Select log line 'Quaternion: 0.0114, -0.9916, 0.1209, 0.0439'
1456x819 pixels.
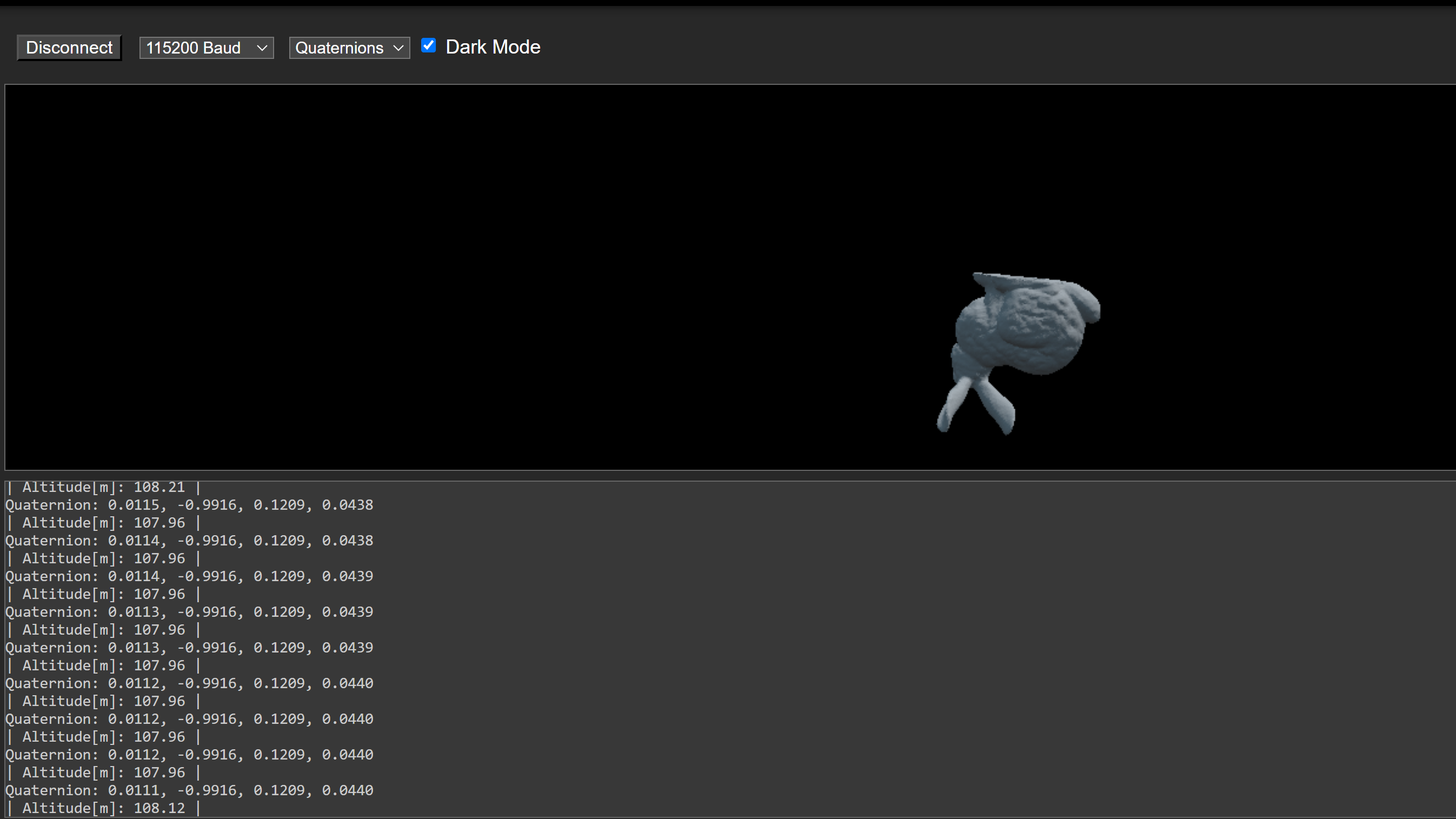pyautogui.click(x=189, y=576)
